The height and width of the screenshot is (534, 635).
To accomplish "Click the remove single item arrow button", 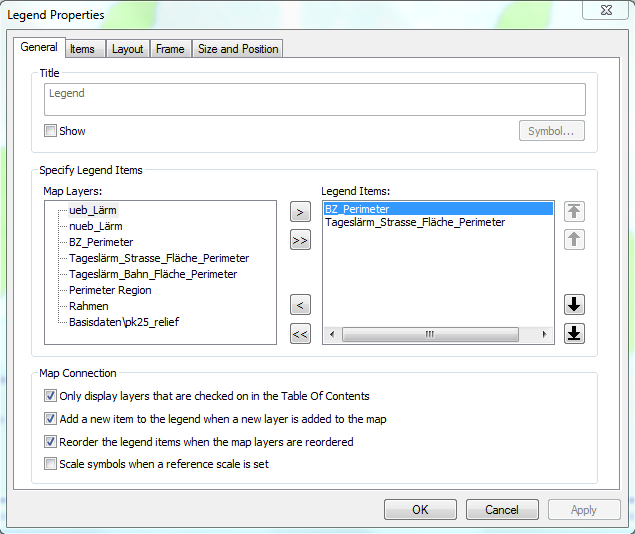I will tap(300, 305).
